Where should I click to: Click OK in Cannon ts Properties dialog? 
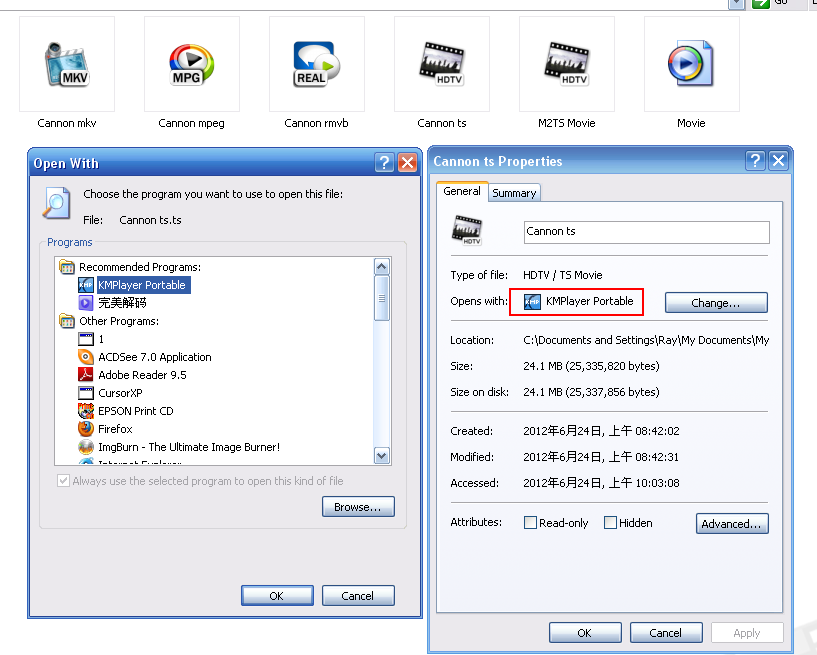585,633
